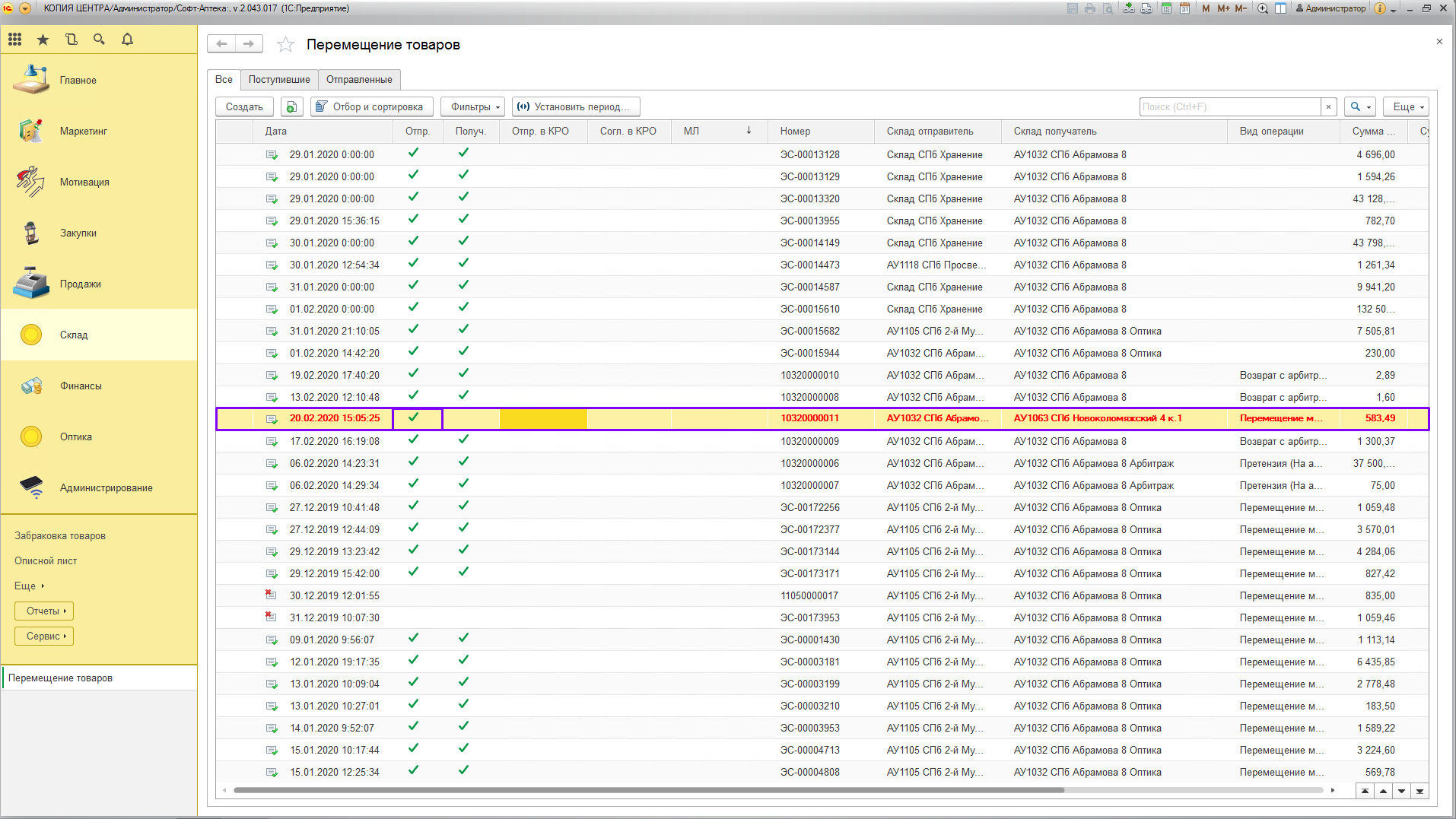Click Получ. checkmark in row ЭС-00013128
1456x819 pixels.
click(x=463, y=153)
